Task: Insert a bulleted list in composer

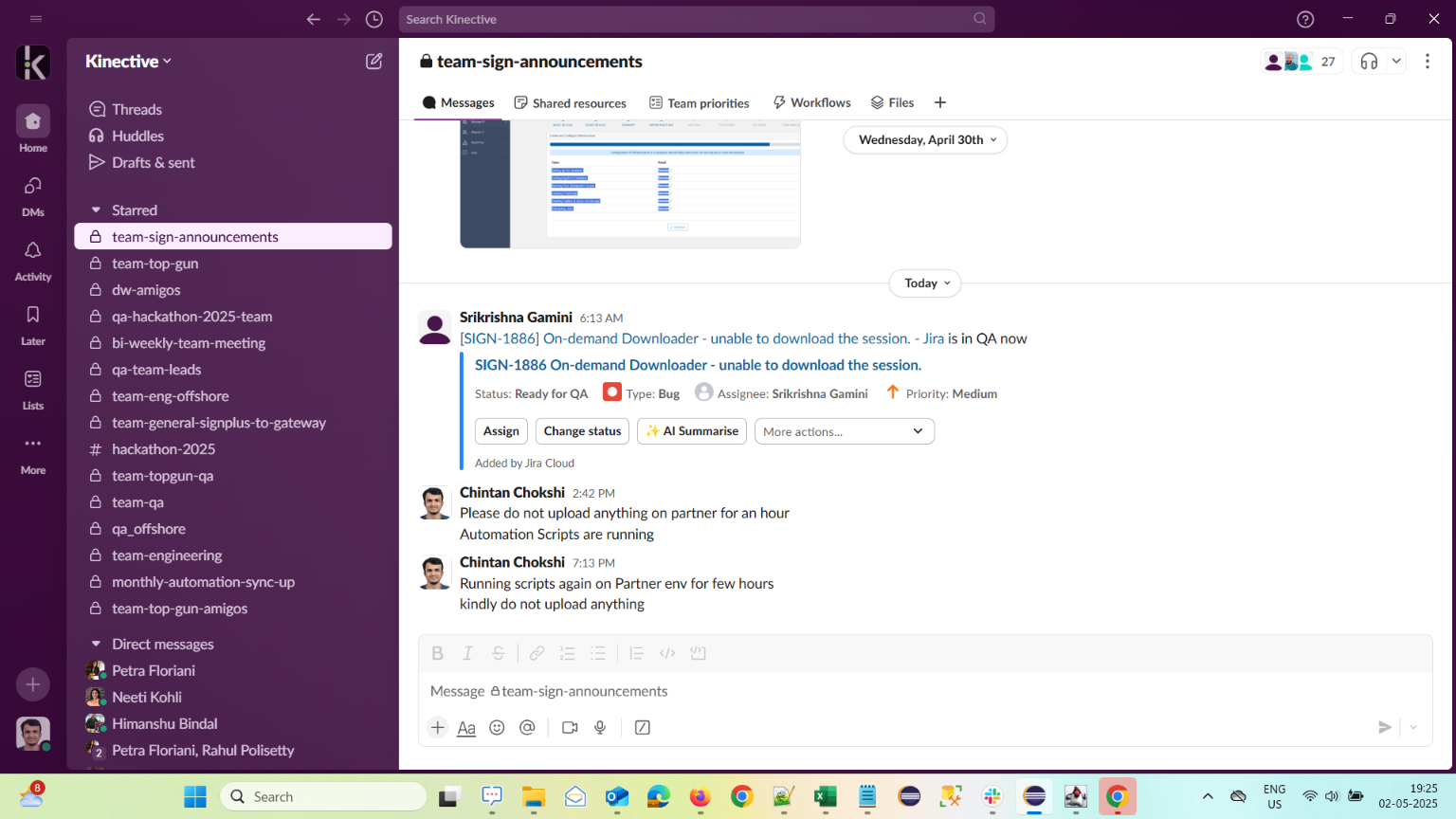Action: click(598, 653)
